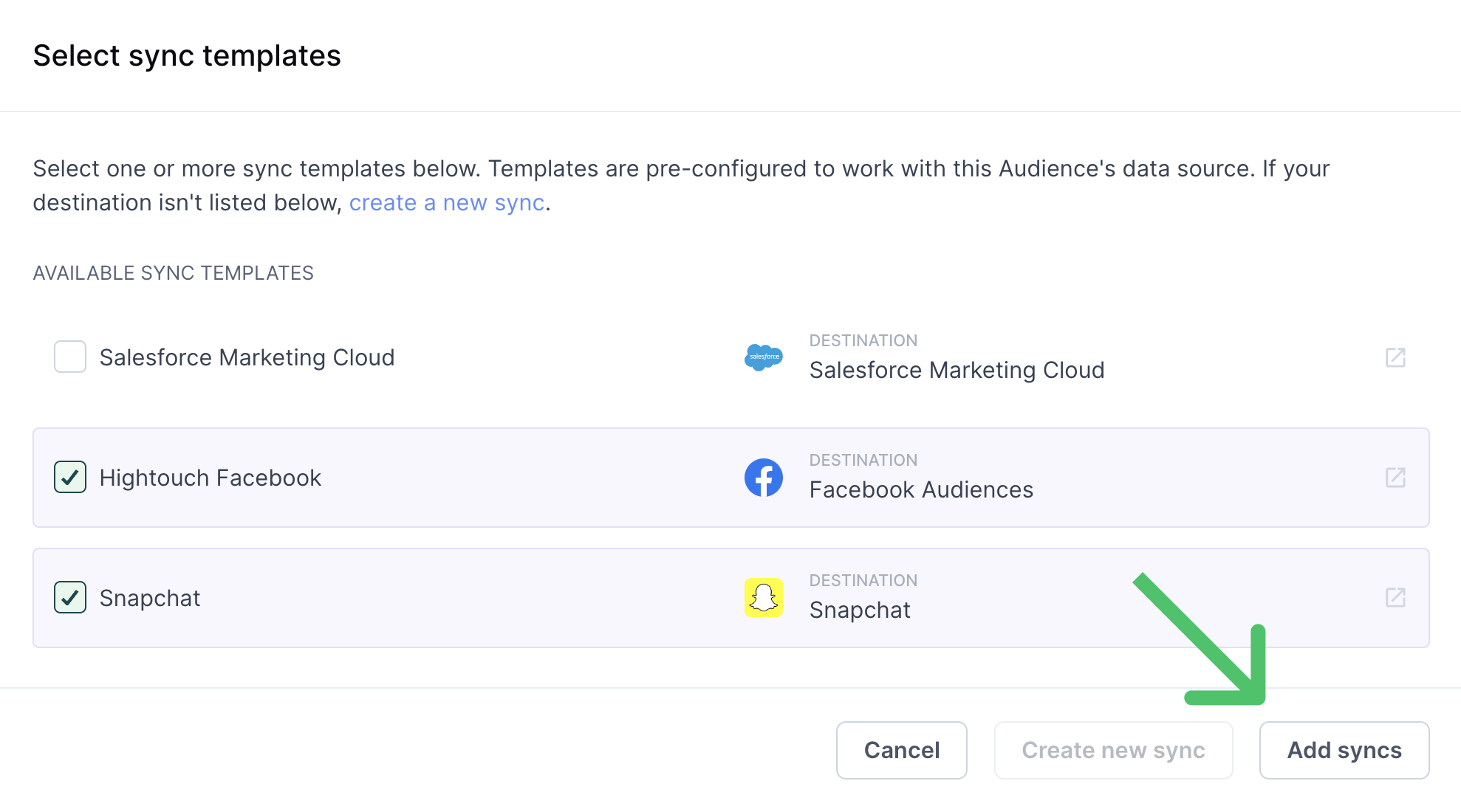1461x812 pixels.
Task: Select the 'Salesforce Marketing Cloud' template name
Action: pos(247,357)
